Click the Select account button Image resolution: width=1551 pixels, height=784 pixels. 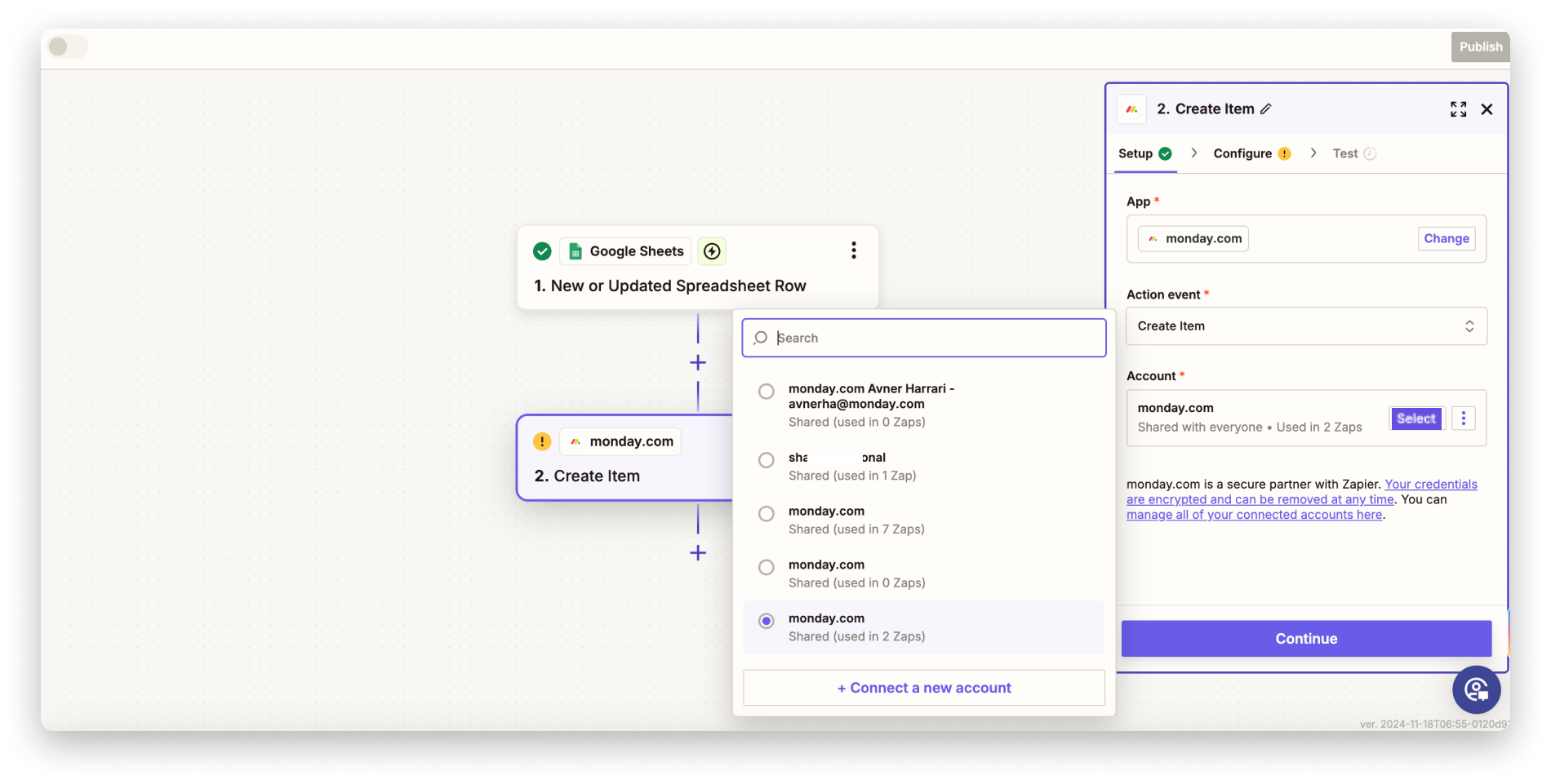[x=1416, y=419]
